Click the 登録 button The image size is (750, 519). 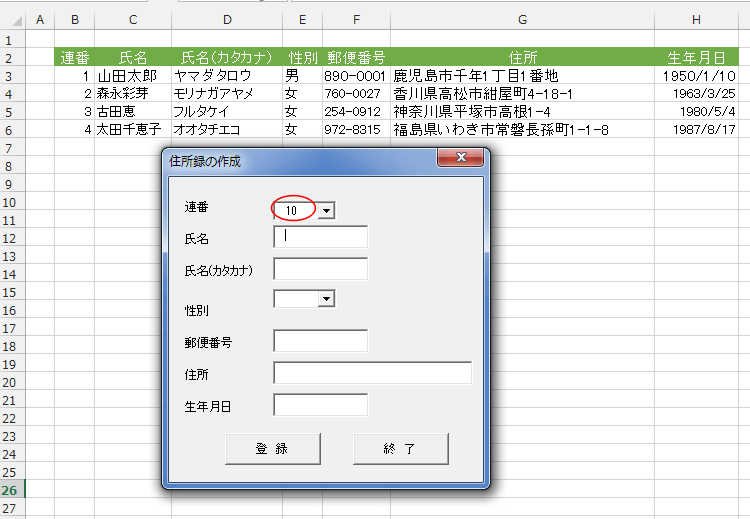pos(273,449)
